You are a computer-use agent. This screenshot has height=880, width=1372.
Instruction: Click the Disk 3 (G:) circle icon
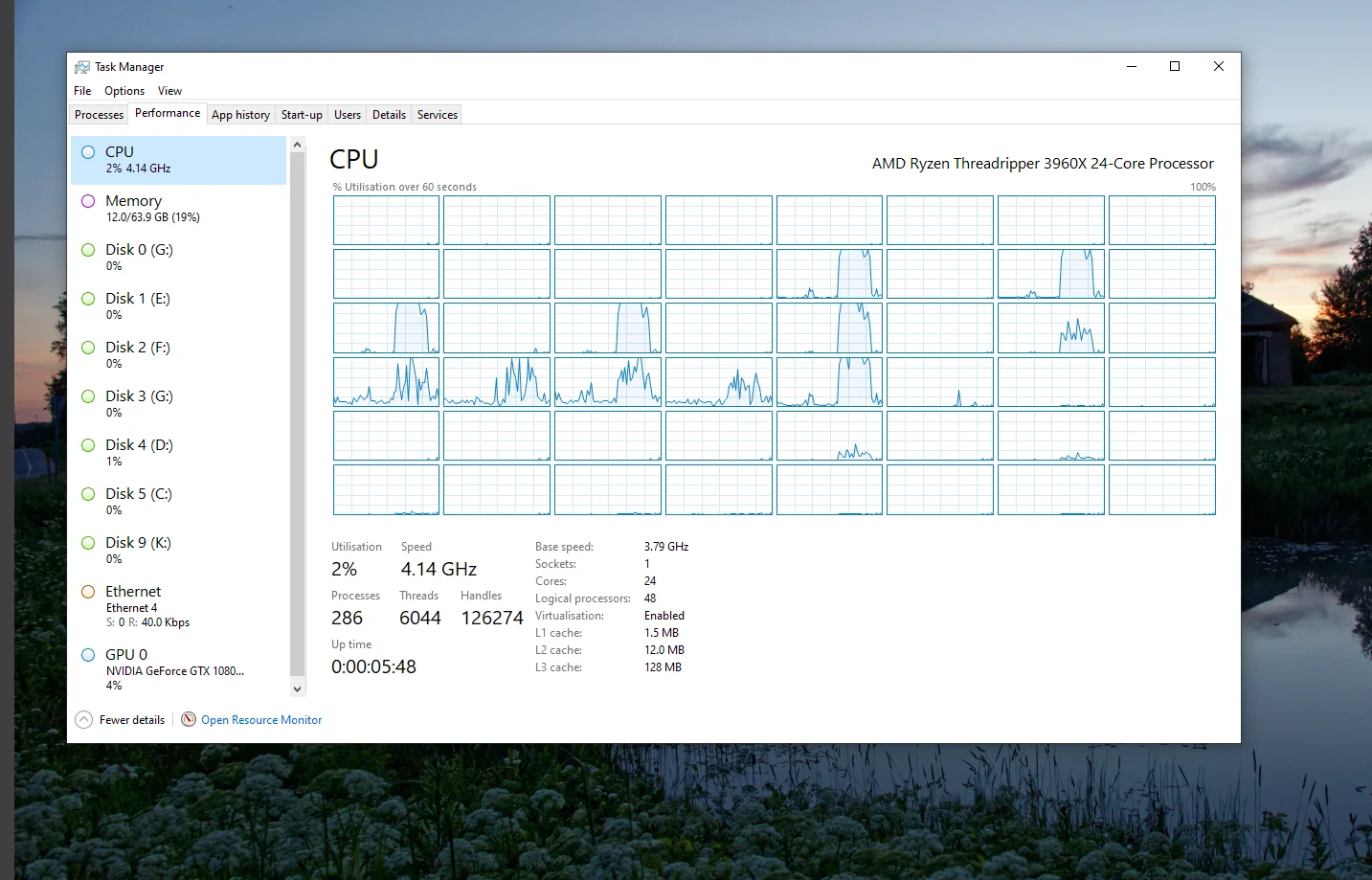click(88, 396)
